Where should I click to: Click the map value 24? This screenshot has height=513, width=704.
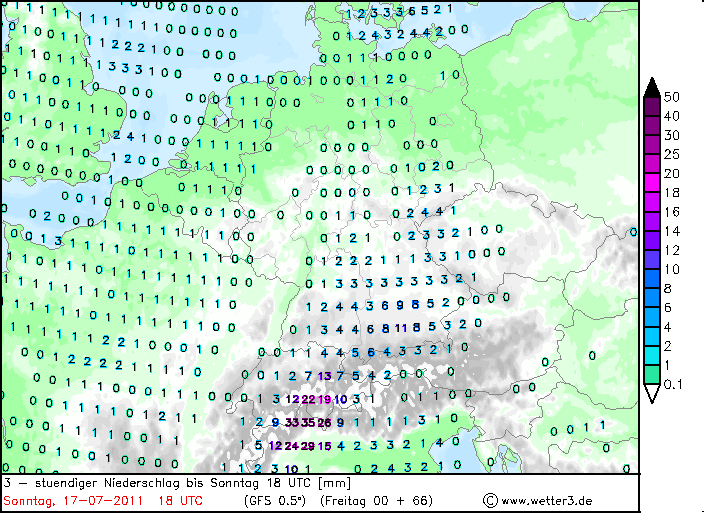point(291,446)
